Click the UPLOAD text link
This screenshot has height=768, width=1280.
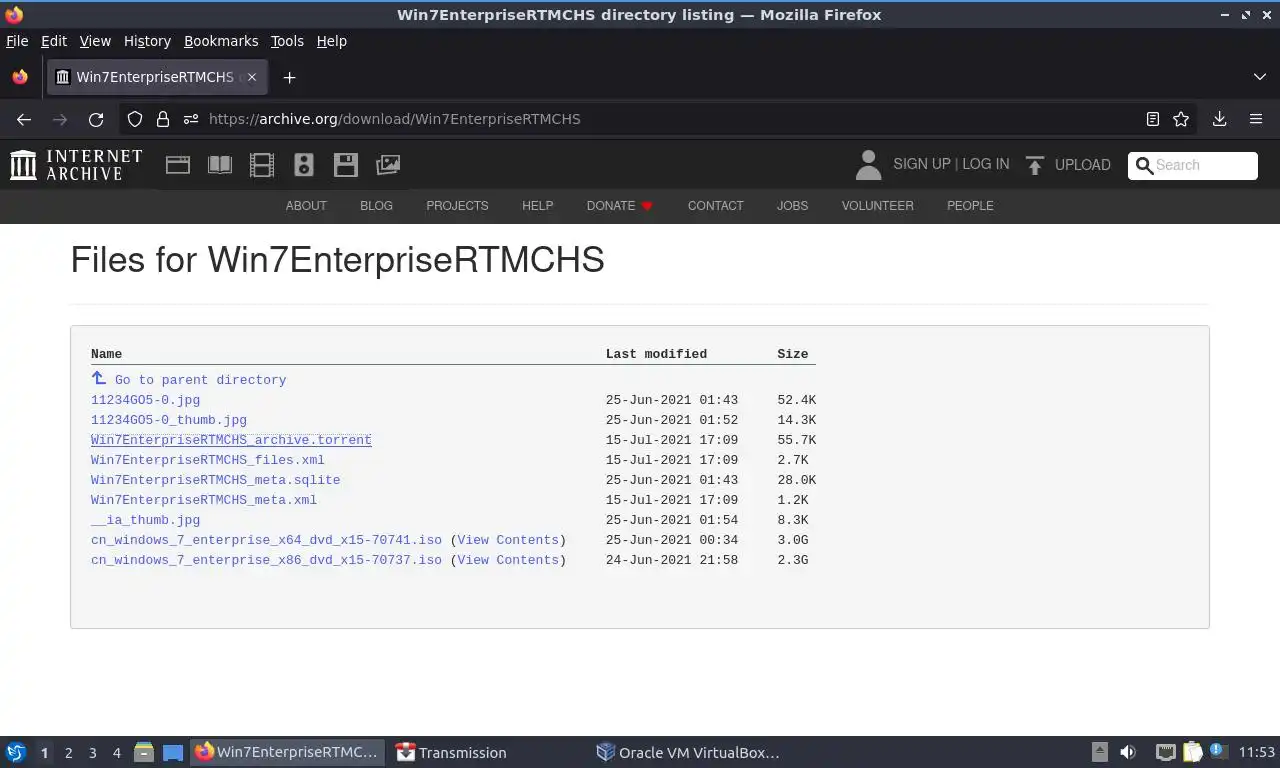pyautogui.click(x=1083, y=165)
